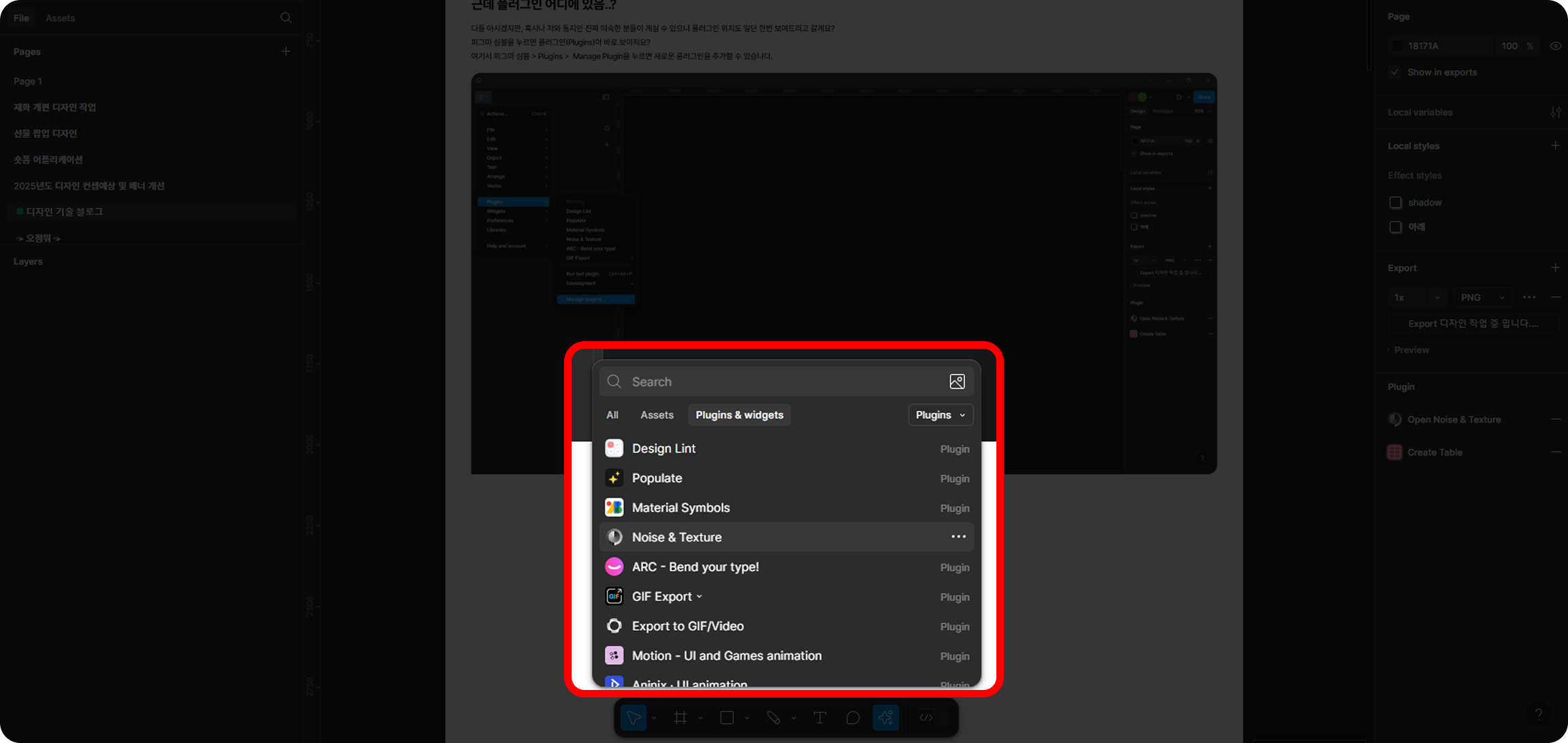1568x743 pixels.
Task: Open the Local variables settings icon
Action: point(1555,112)
